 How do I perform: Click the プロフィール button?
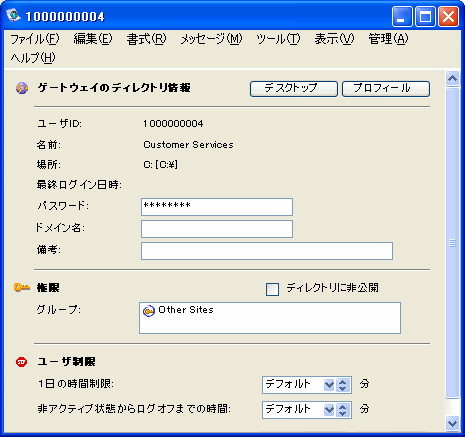386,89
